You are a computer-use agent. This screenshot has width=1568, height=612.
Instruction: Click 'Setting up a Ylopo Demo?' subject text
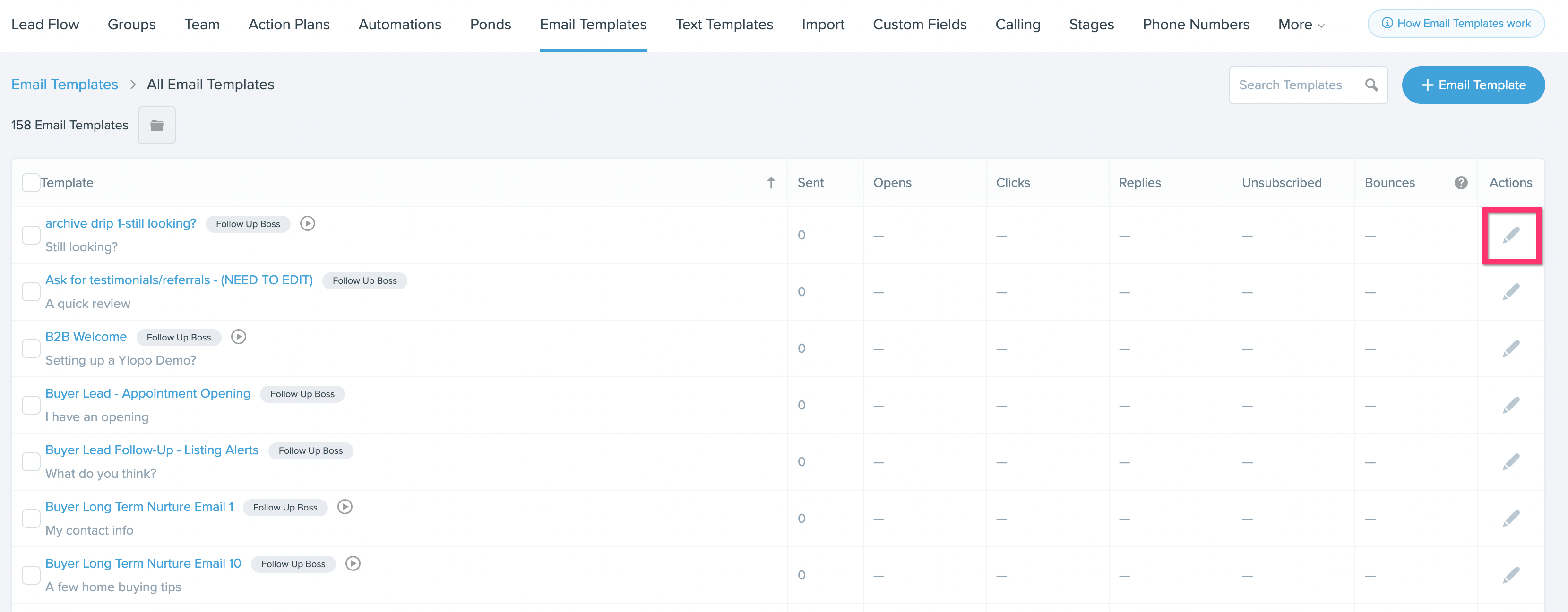[x=121, y=360]
